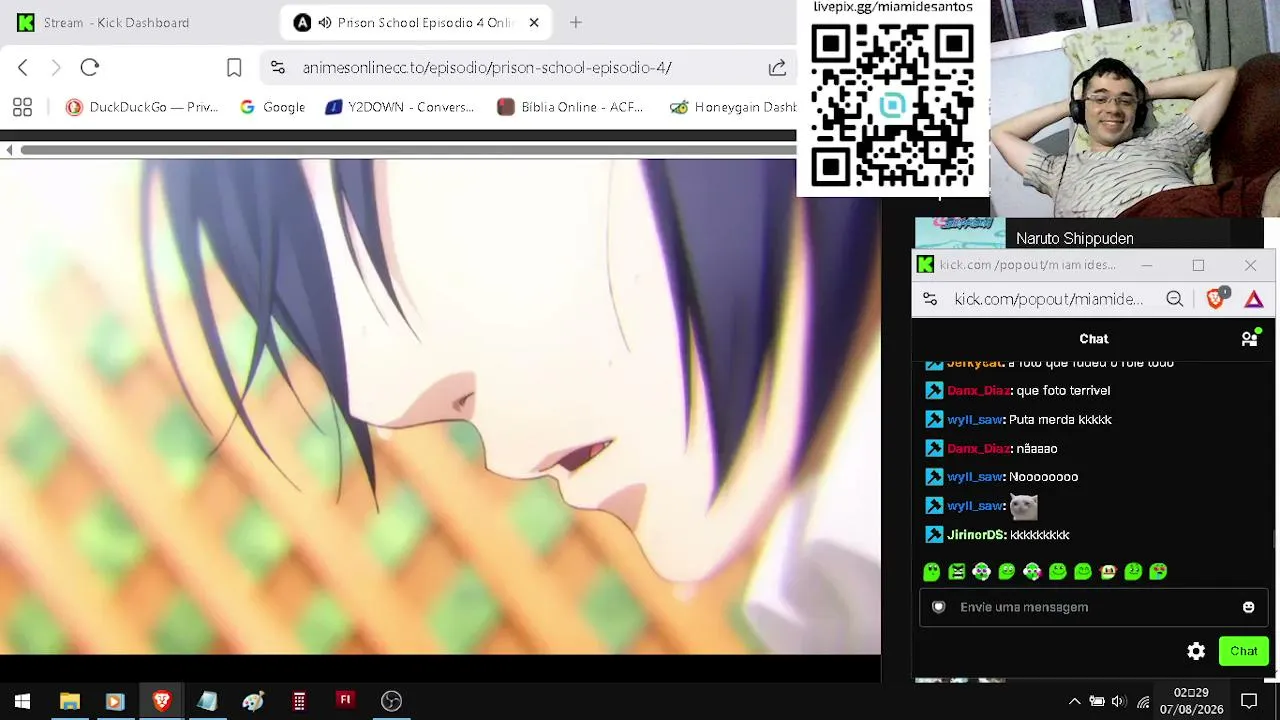Screen dimensions: 1280x720
Task: Click the horizontal scrollbar above the video
Action: point(408,150)
